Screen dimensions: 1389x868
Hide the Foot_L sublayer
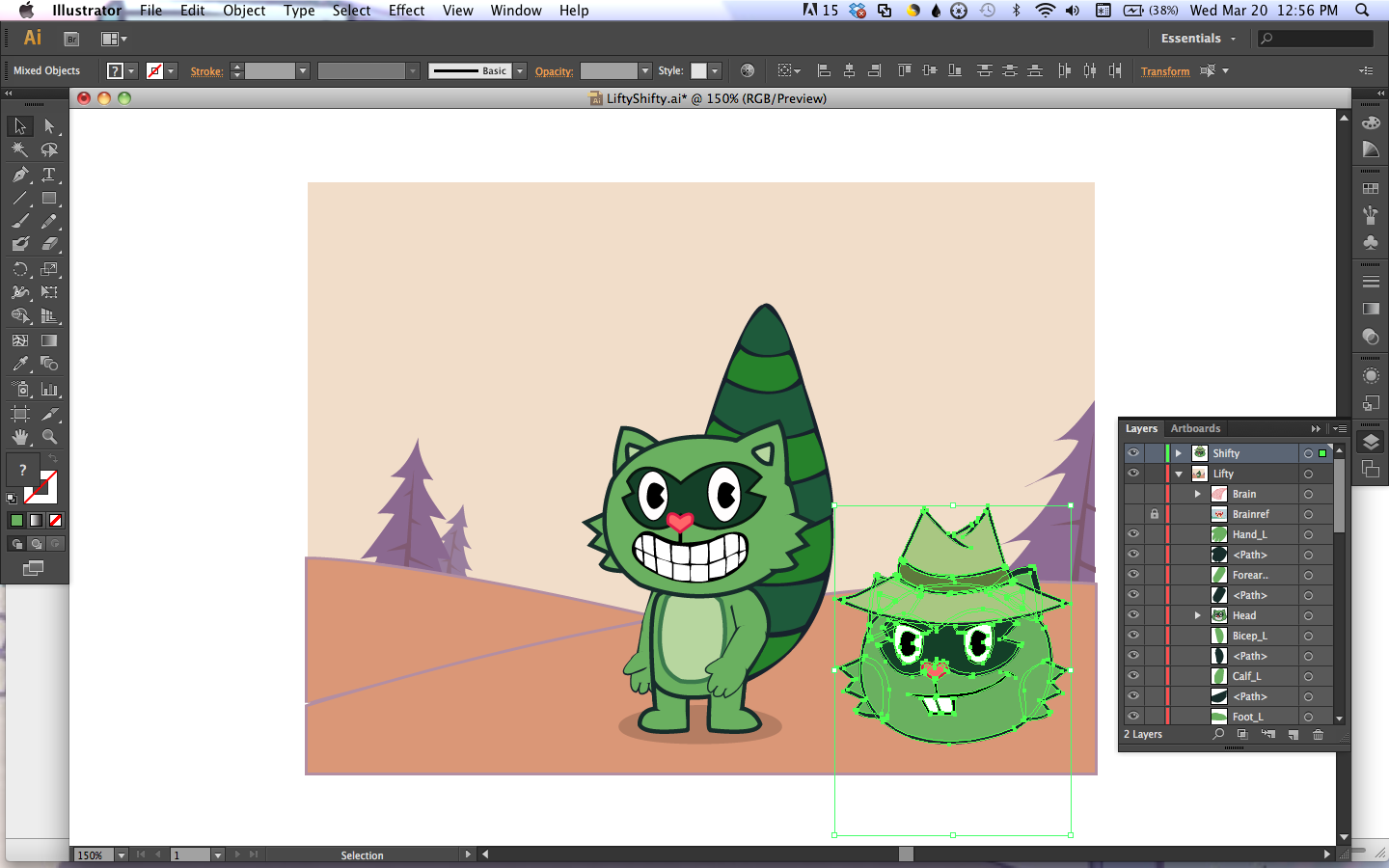(x=1133, y=717)
